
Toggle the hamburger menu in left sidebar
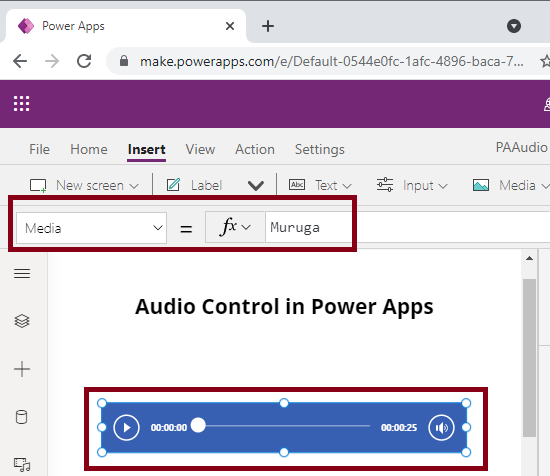[x=22, y=273]
